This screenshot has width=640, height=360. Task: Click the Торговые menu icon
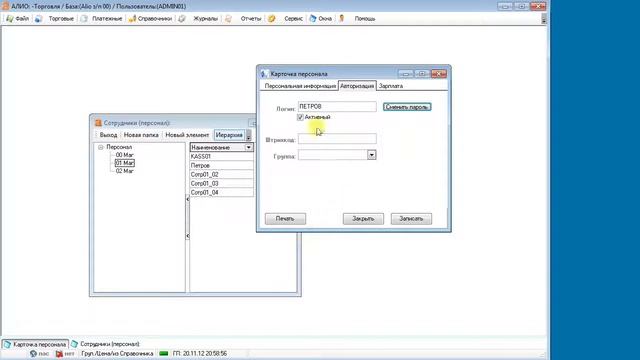38,19
